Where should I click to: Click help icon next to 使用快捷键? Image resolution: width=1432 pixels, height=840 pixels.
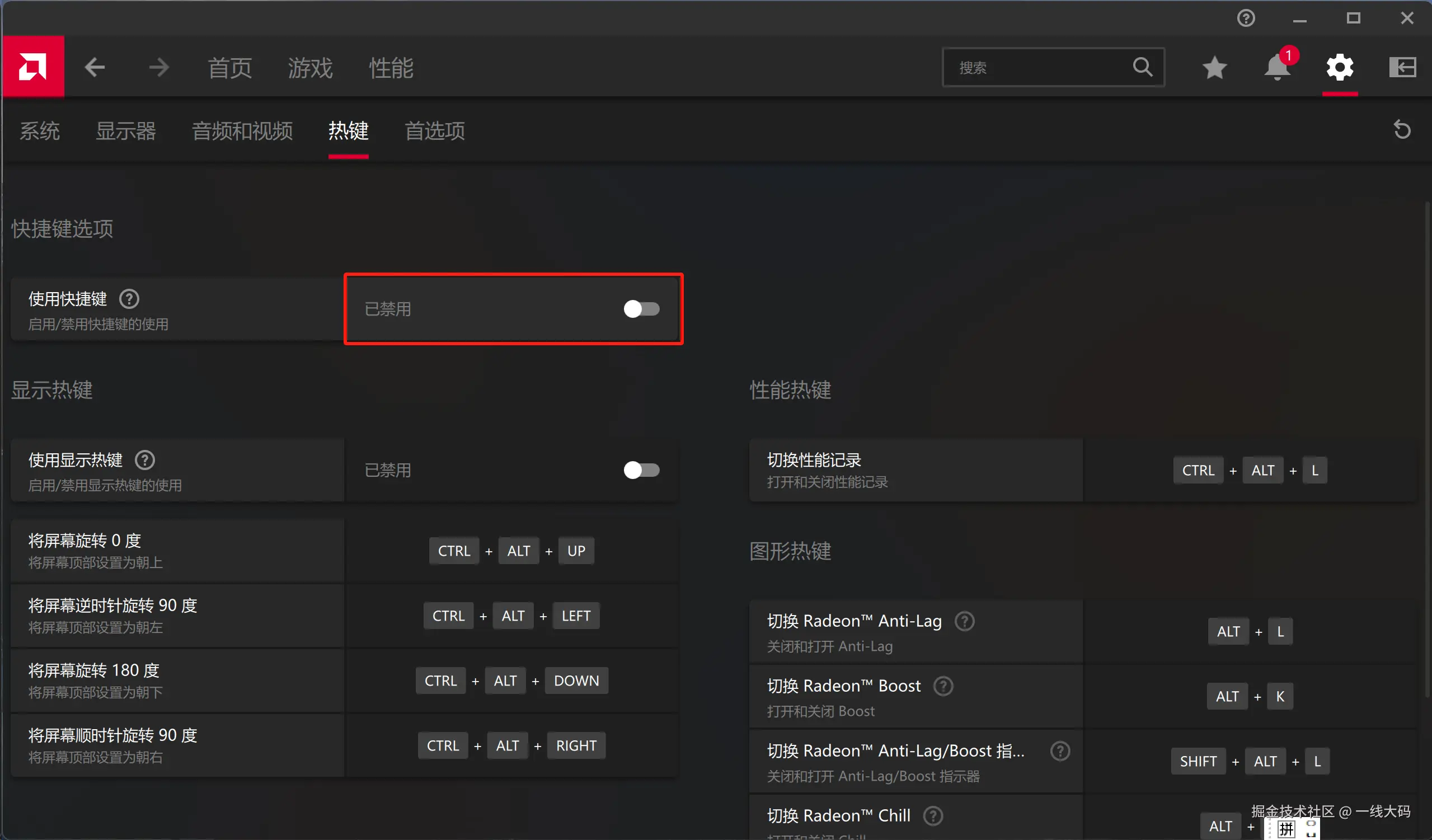pyautogui.click(x=129, y=298)
